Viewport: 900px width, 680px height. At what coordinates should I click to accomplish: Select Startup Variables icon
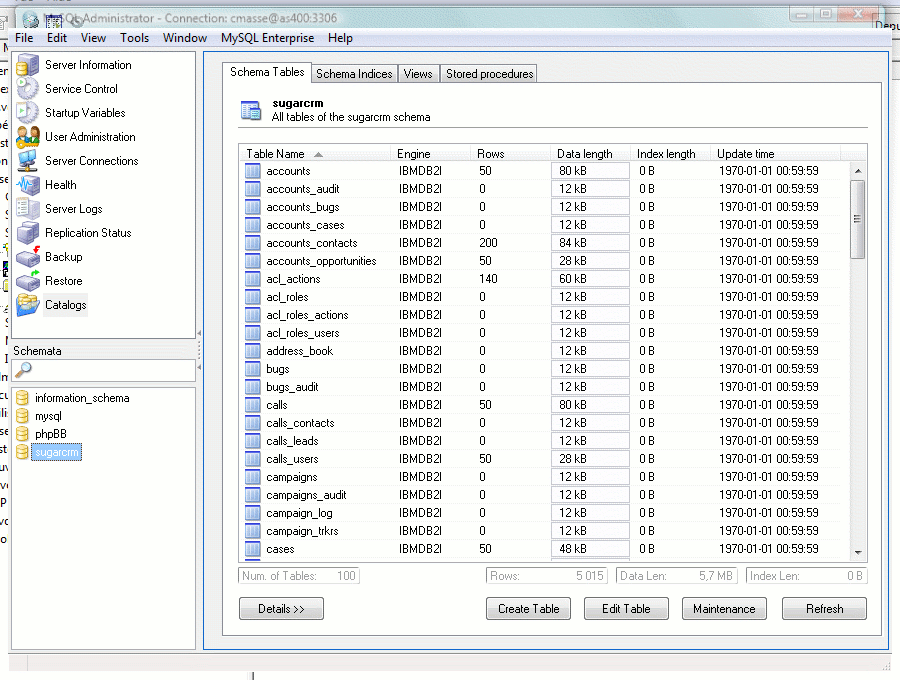[x=28, y=113]
